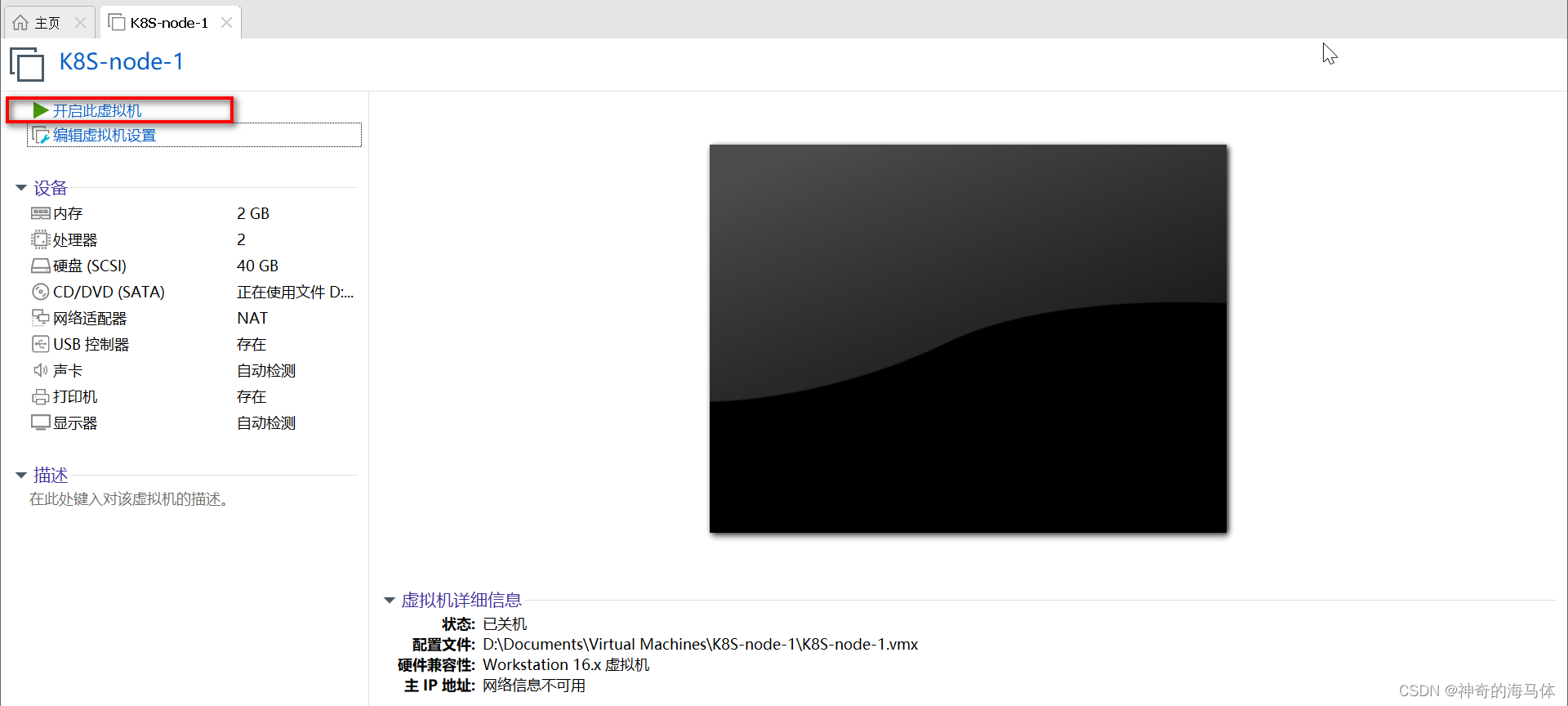Image resolution: width=1568 pixels, height=706 pixels.
Task: Click the VM black screen preview thumbnail
Action: pyautogui.click(x=968, y=338)
